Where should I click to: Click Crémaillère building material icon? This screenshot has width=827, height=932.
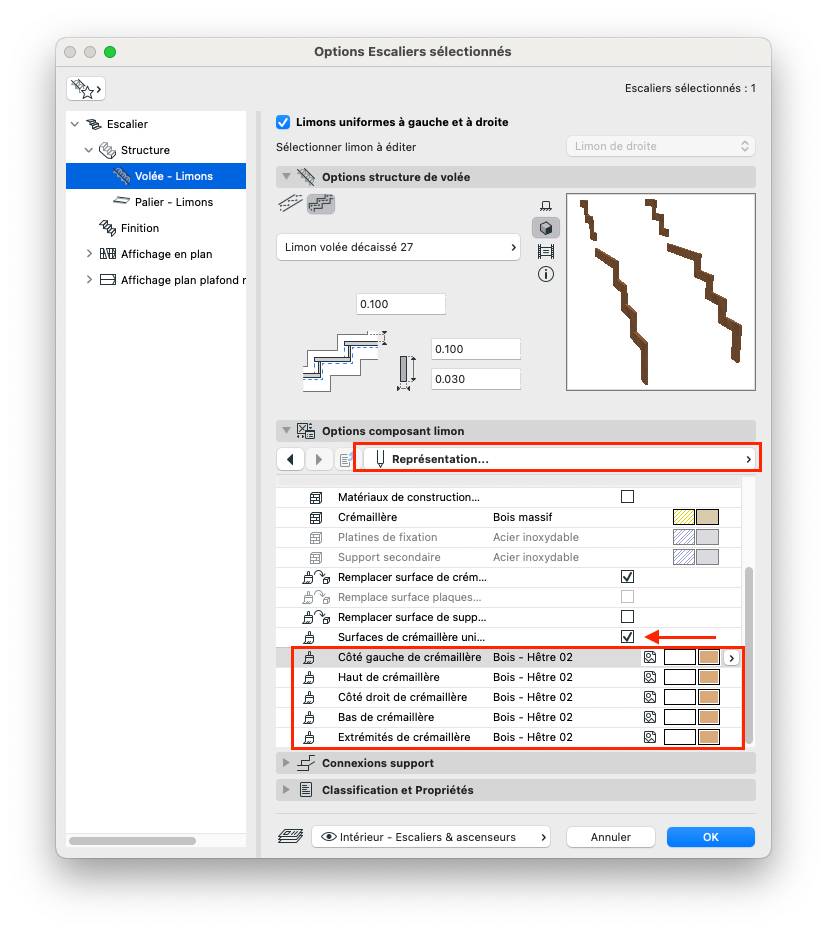click(x=316, y=518)
